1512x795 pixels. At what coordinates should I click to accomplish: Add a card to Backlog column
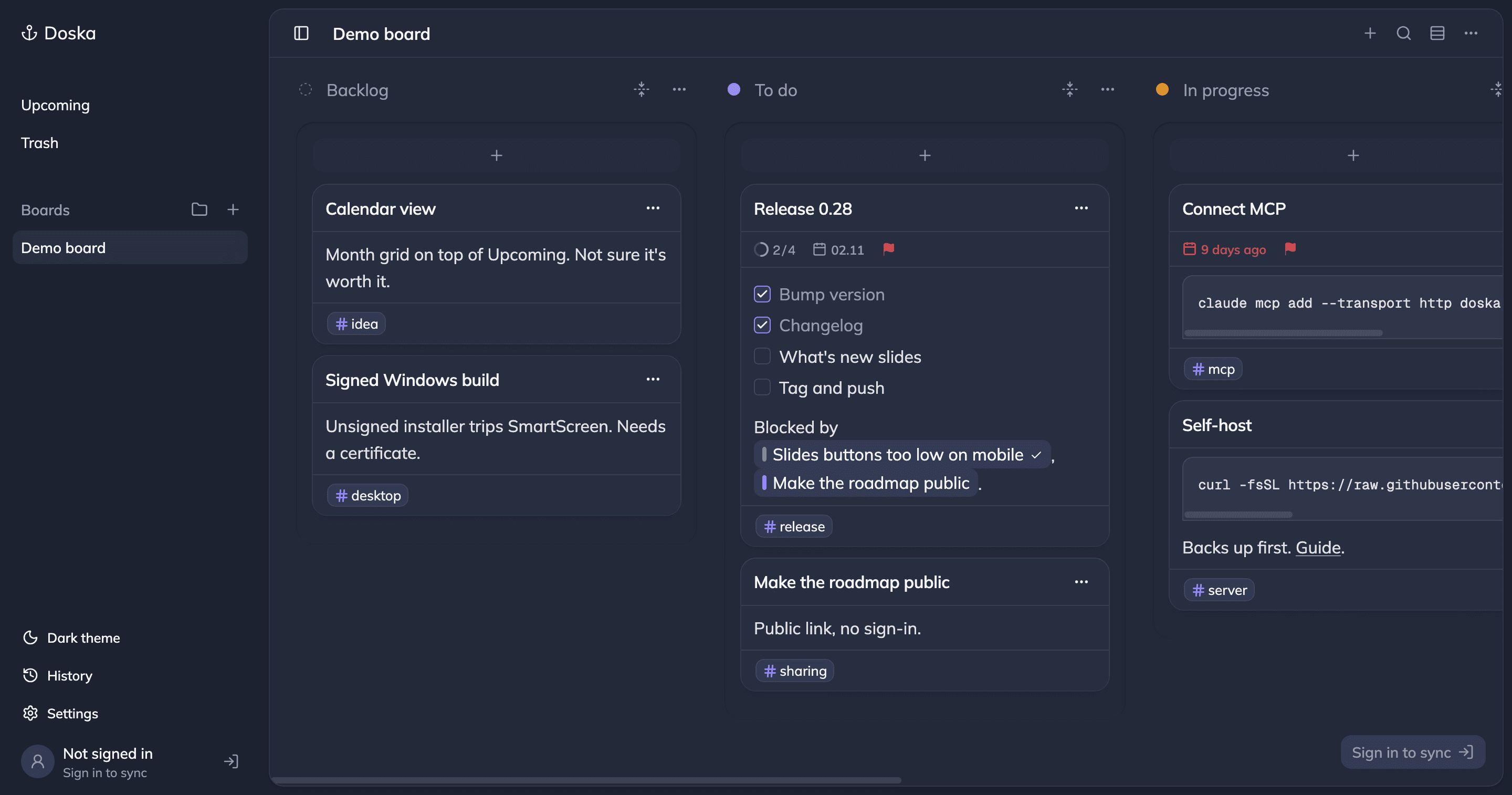click(x=497, y=155)
